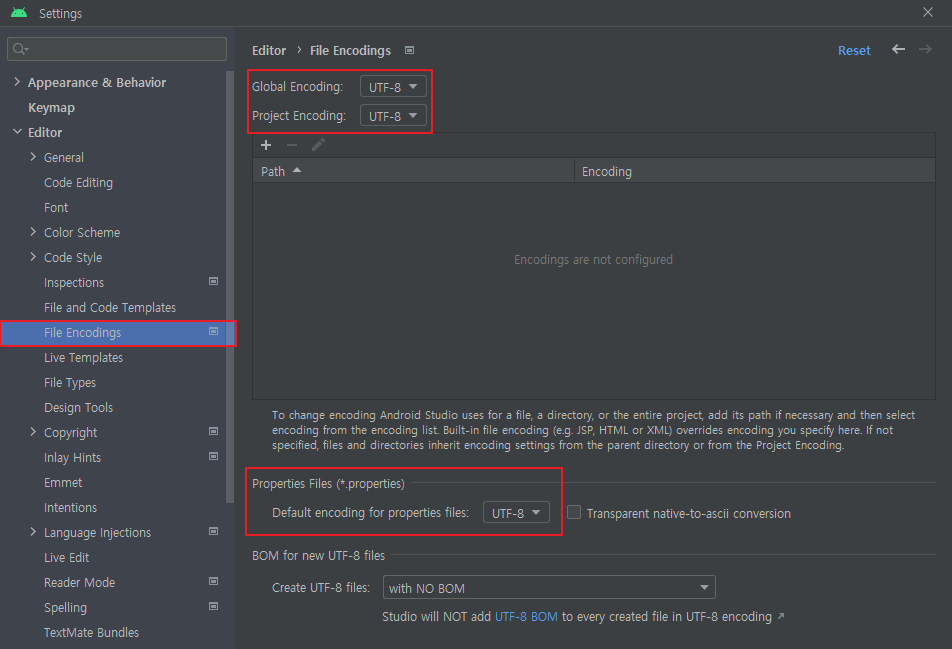Viewport: 952px width, 649px height.
Task: Open the Global Encoding dropdown
Action: click(393, 87)
